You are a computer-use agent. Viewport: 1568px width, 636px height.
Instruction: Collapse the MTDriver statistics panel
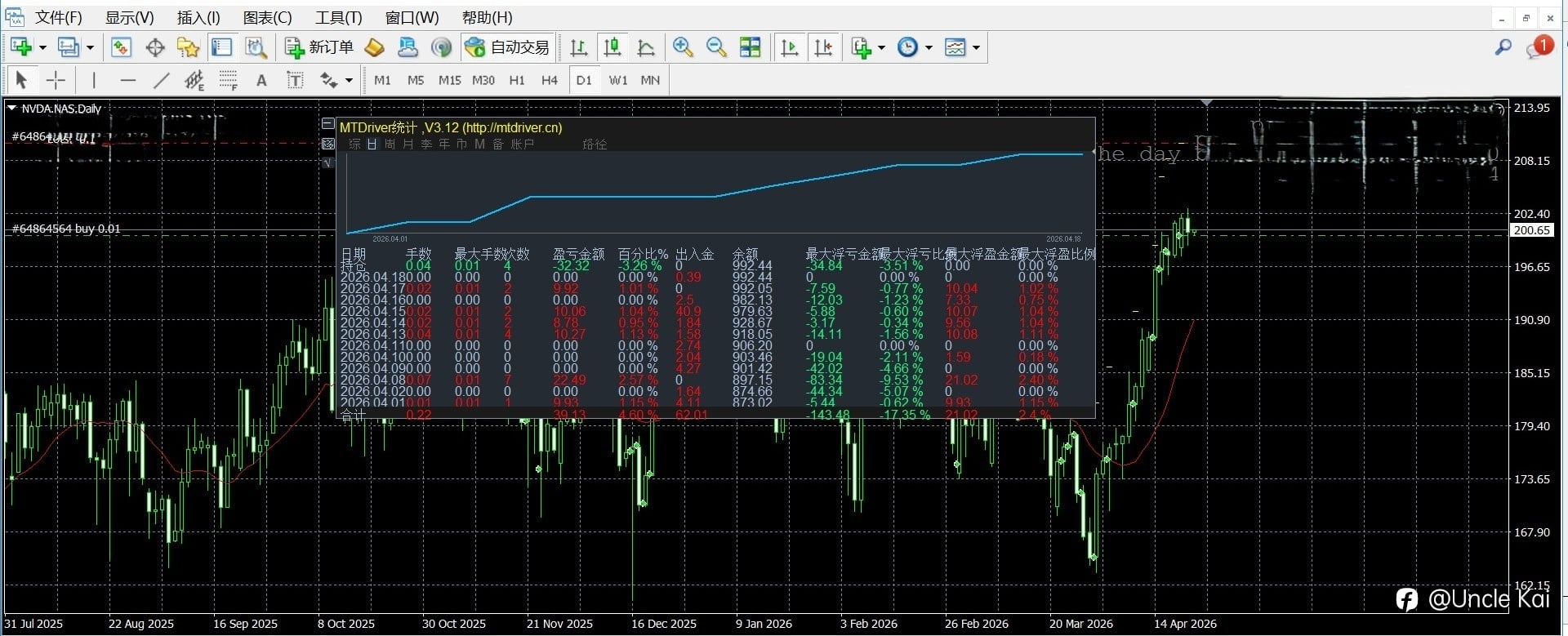[x=328, y=124]
